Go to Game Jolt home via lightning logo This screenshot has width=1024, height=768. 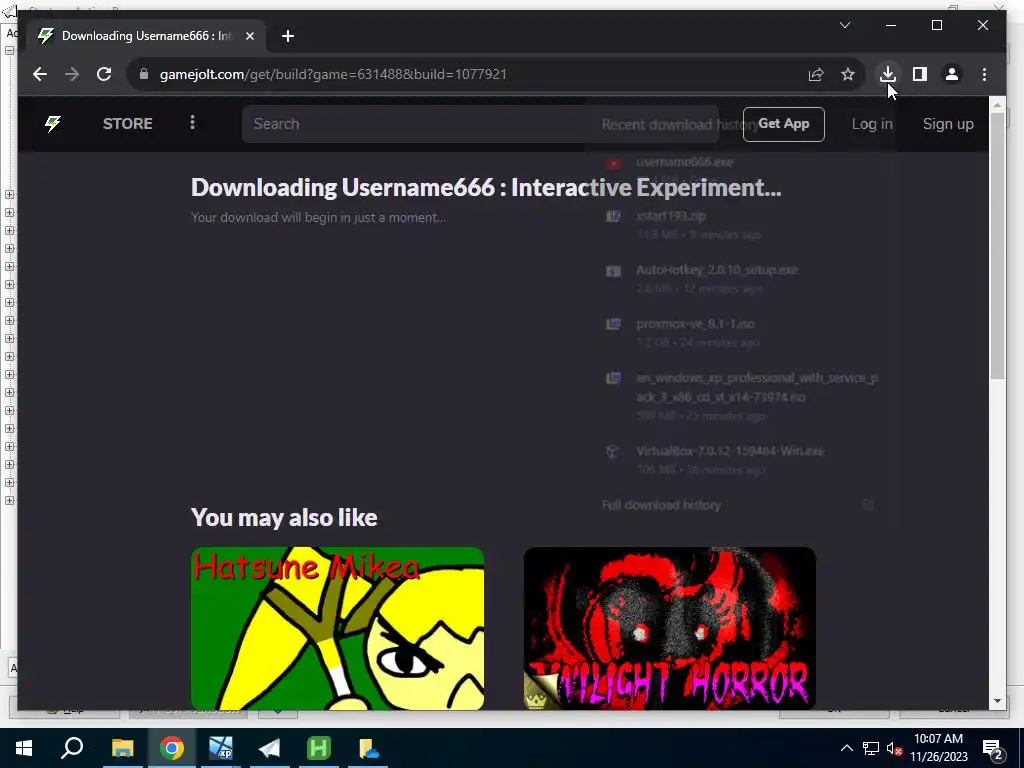tap(53, 123)
